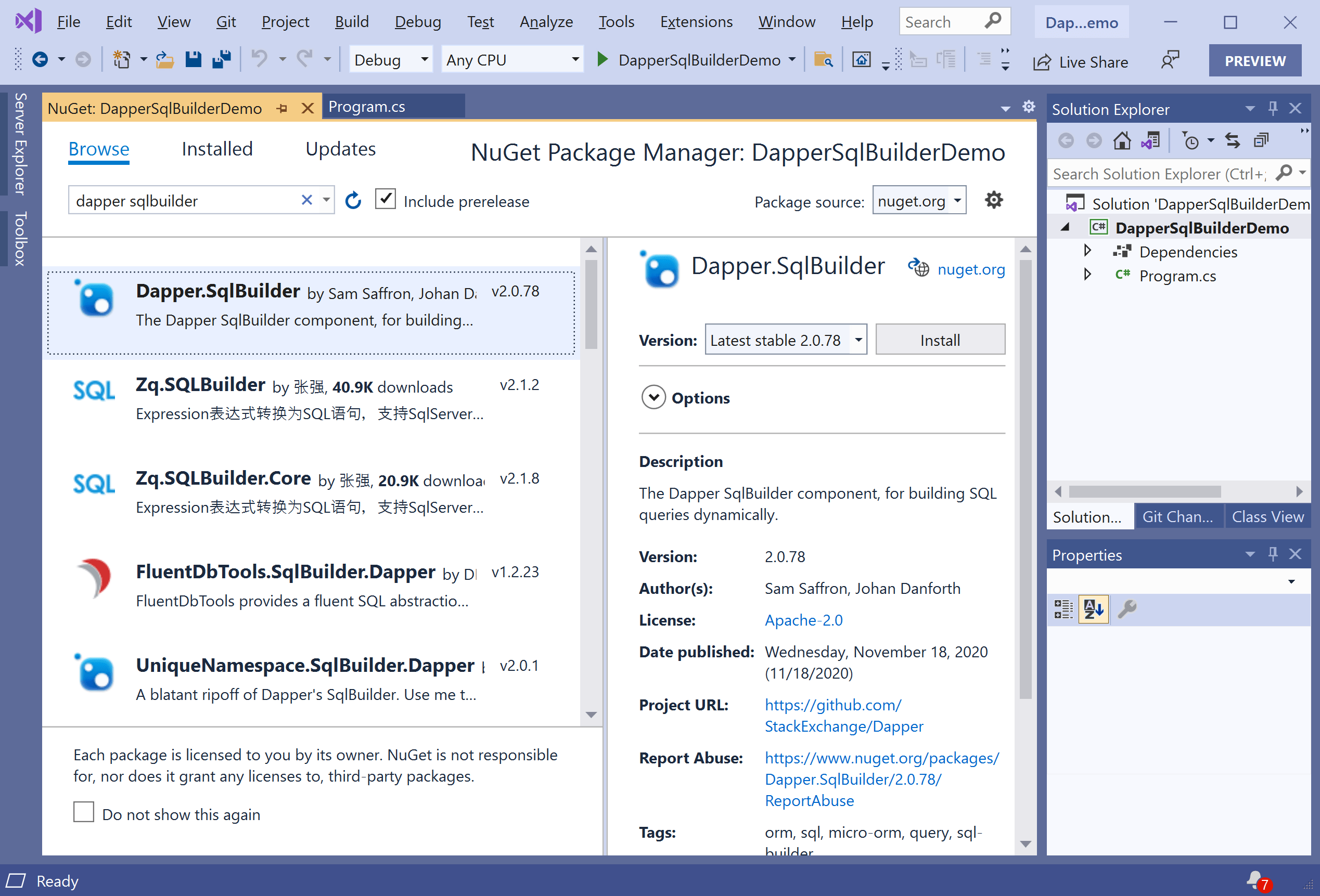Open the Apache-2.0 license link

(804, 619)
